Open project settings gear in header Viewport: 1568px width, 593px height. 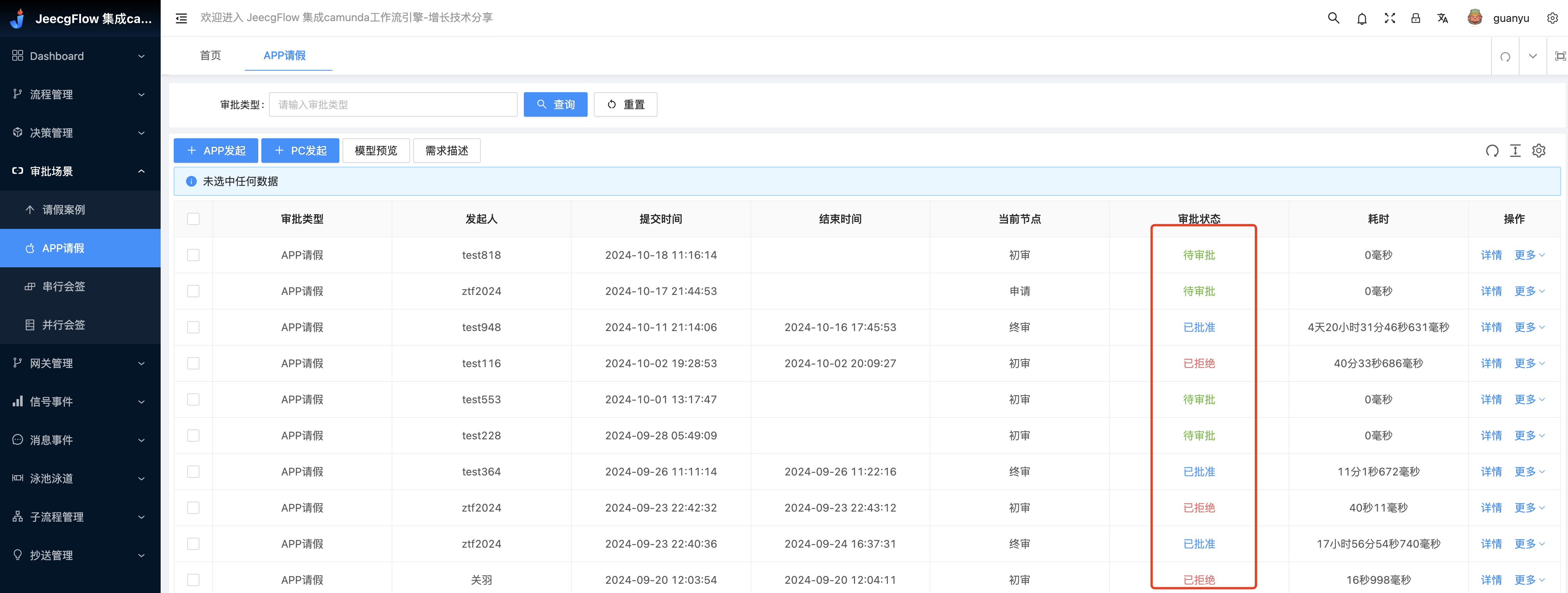tap(1552, 18)
